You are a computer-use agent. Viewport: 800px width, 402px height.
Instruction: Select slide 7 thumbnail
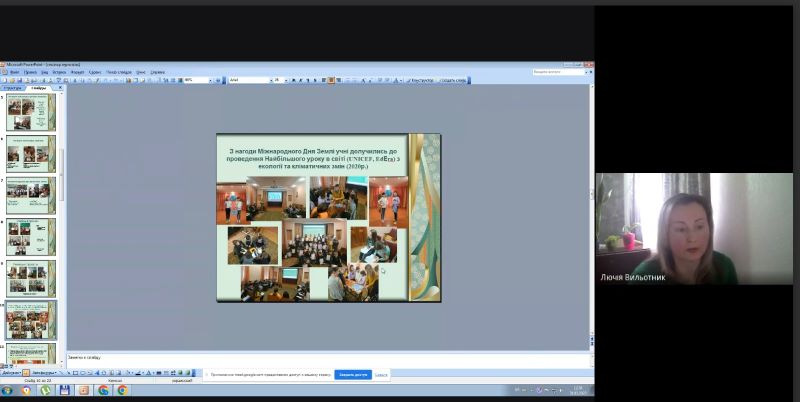coord(31,195)
